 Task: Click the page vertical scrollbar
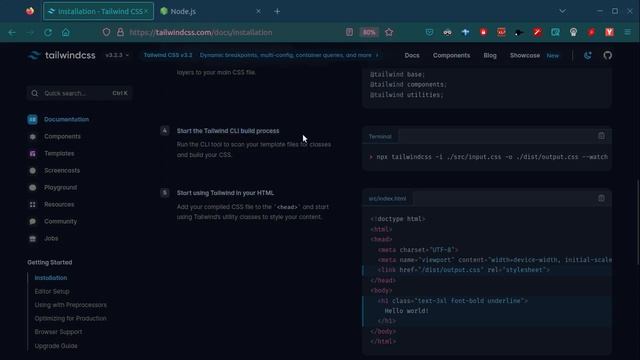click(x=638, y=222)
